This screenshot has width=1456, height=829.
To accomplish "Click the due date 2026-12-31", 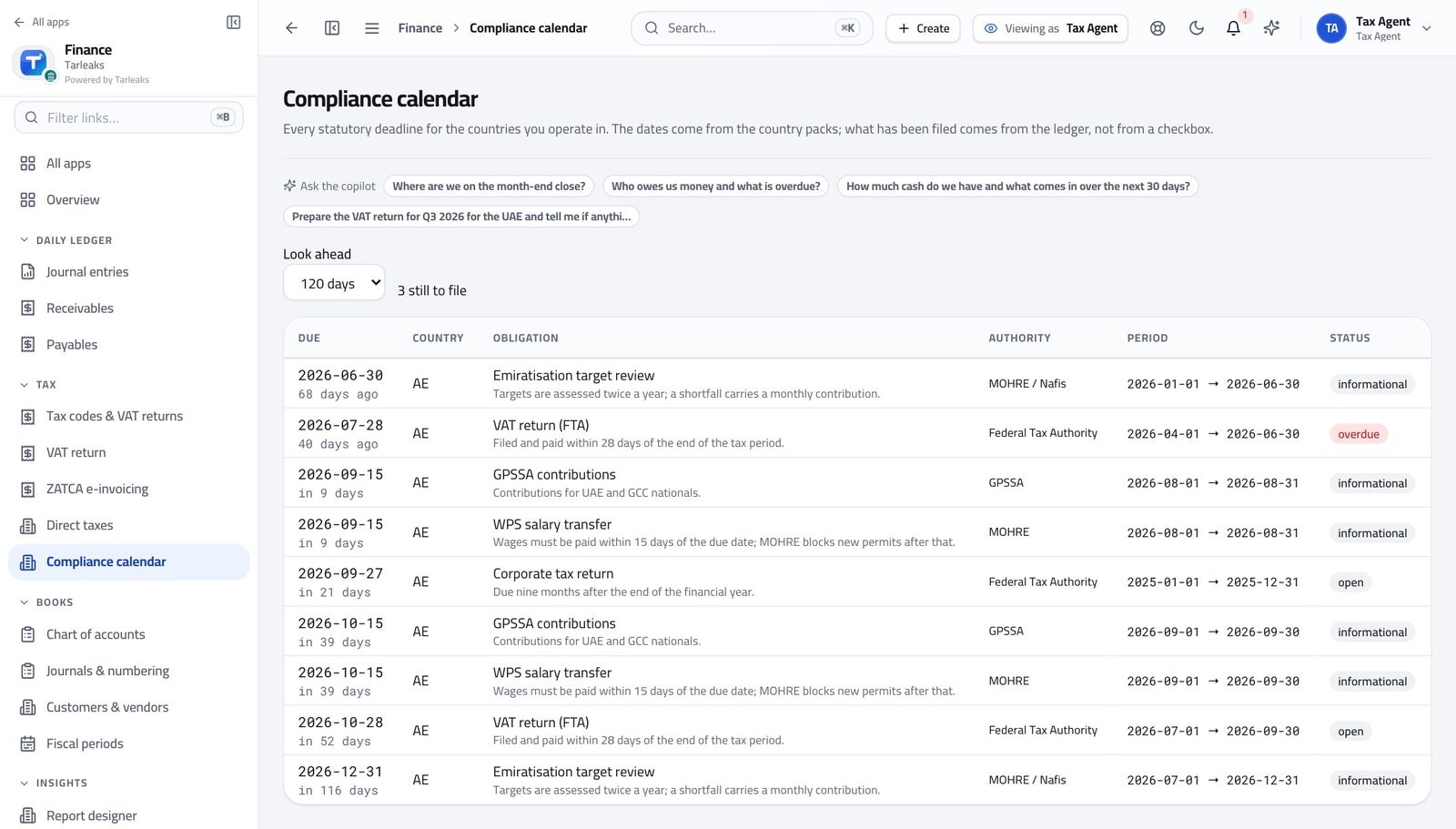I will pyautogui.click(x=340, y=772).
